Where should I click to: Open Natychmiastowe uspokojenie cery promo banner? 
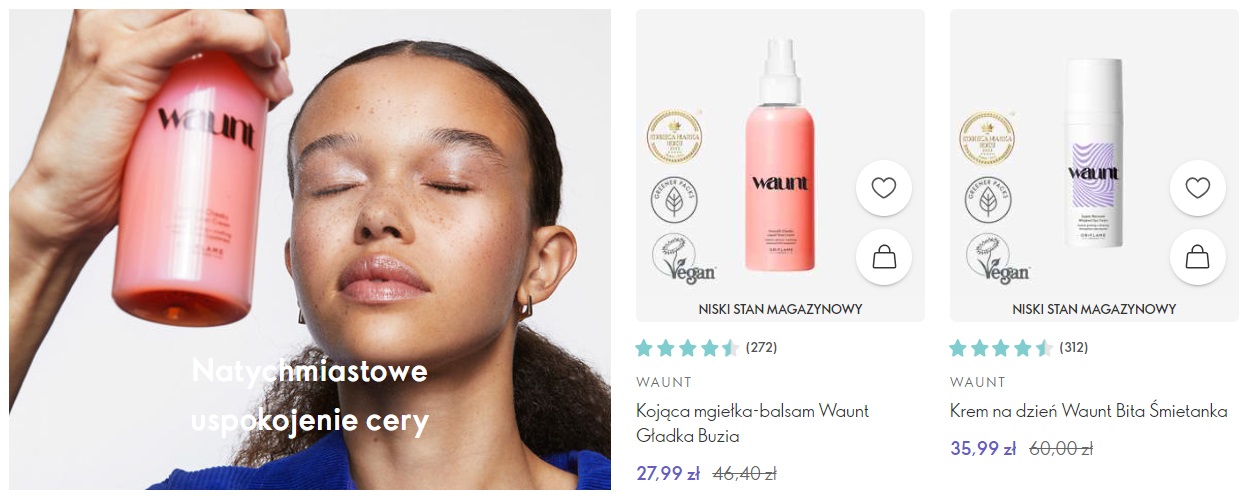coord(310,249)
